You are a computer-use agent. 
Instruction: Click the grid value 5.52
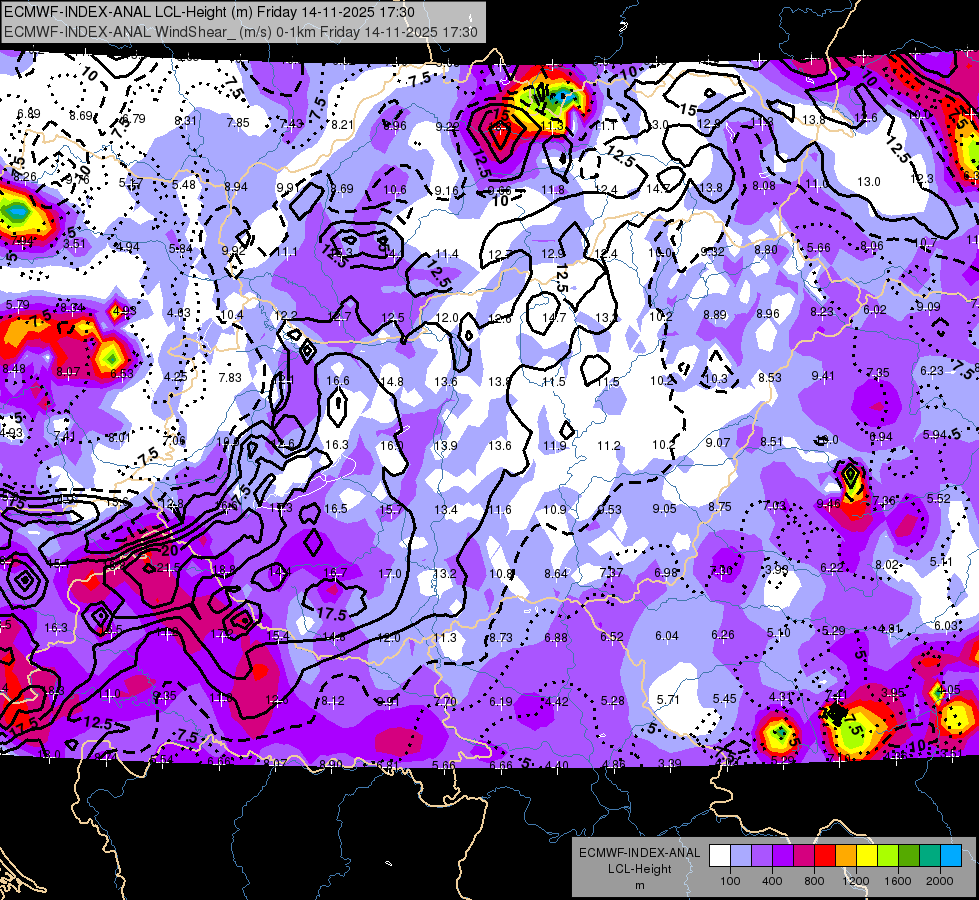[x=938, y=498]
